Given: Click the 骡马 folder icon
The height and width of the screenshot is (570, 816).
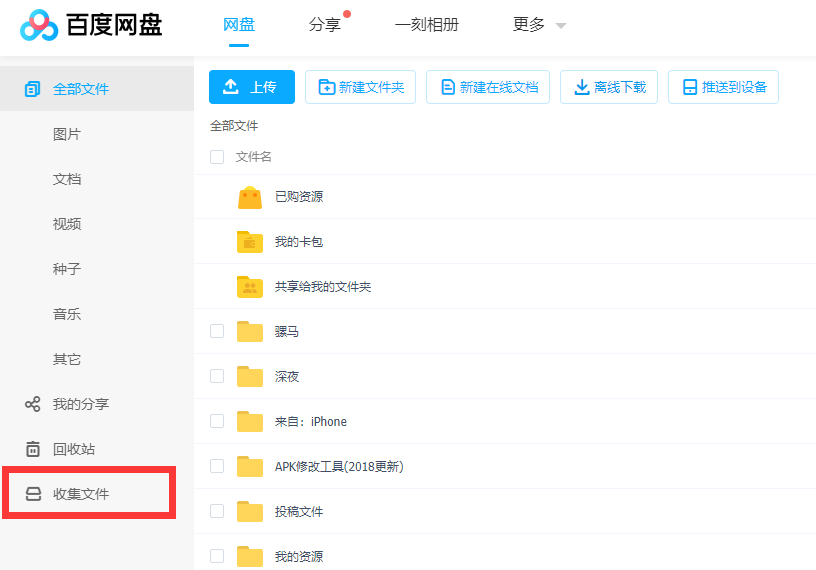Looking at the screenshot, I should (x=250, y=332).
